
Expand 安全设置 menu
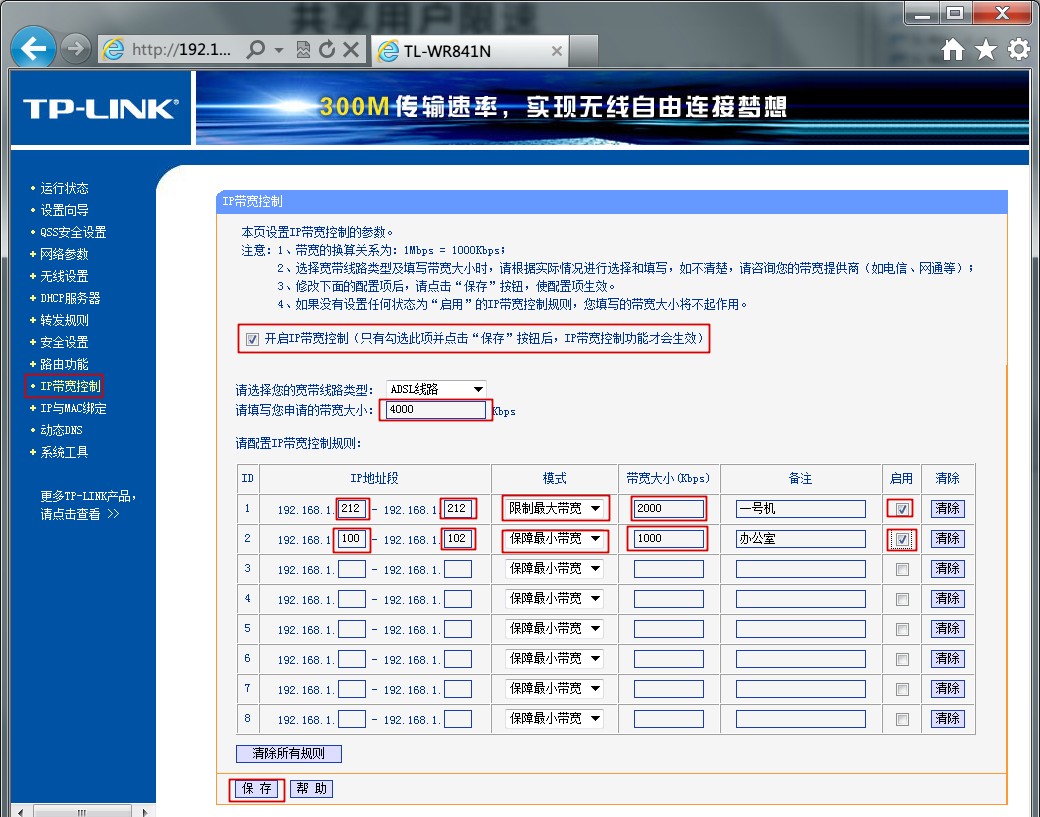pos(64,342)
